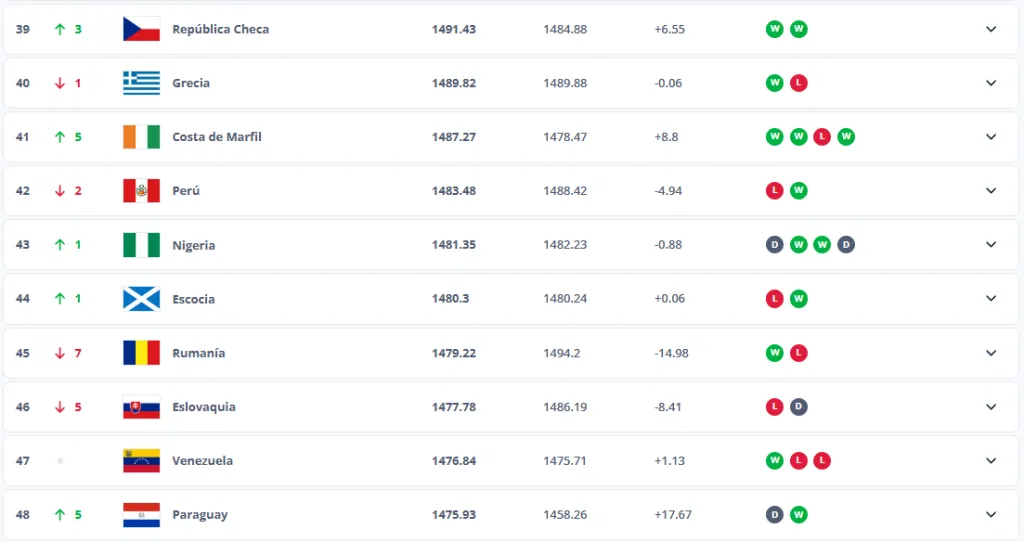Expand the Costa de Marfil row details
Image resolution: width=1024 pixels, height=542 pixels.
(991, 137)
